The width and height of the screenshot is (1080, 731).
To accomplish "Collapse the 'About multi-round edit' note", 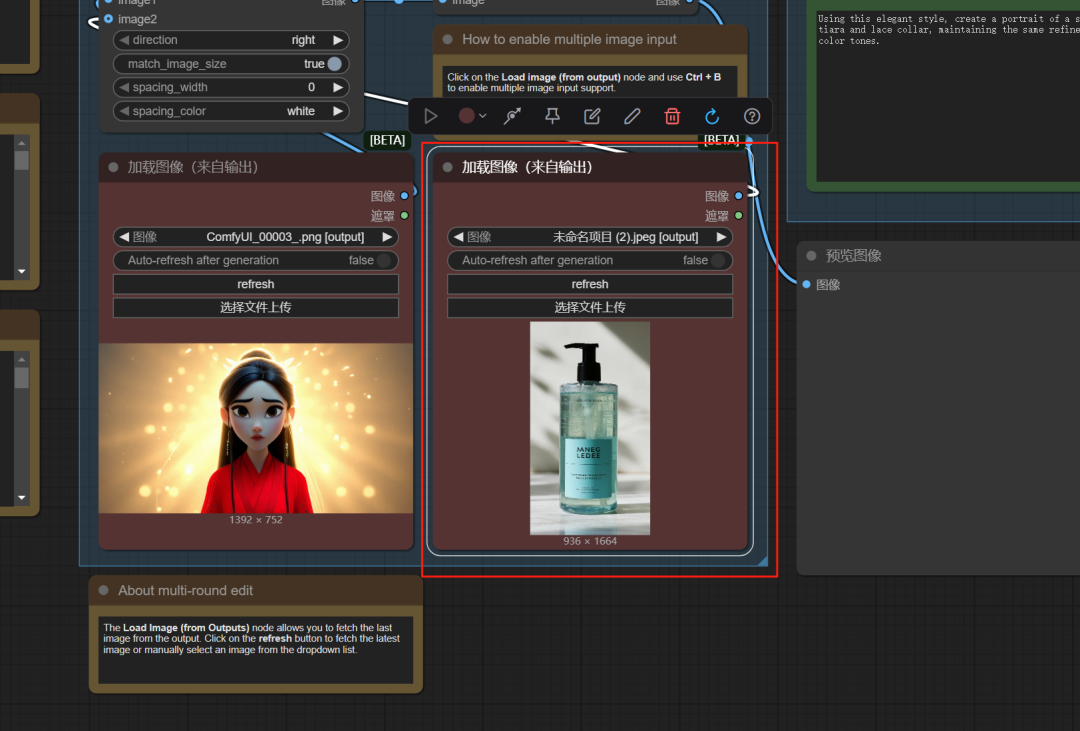I will pyautogui.click(x=103, y=590).
